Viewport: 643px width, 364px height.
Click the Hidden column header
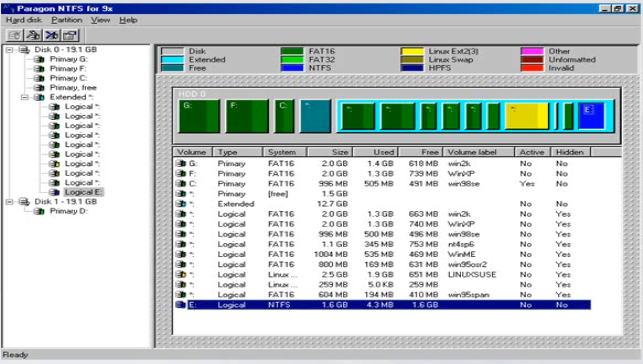(x=570, y=152)
